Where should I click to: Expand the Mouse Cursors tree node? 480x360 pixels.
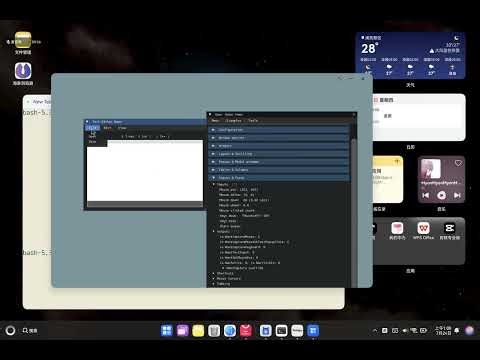(214, 278)
